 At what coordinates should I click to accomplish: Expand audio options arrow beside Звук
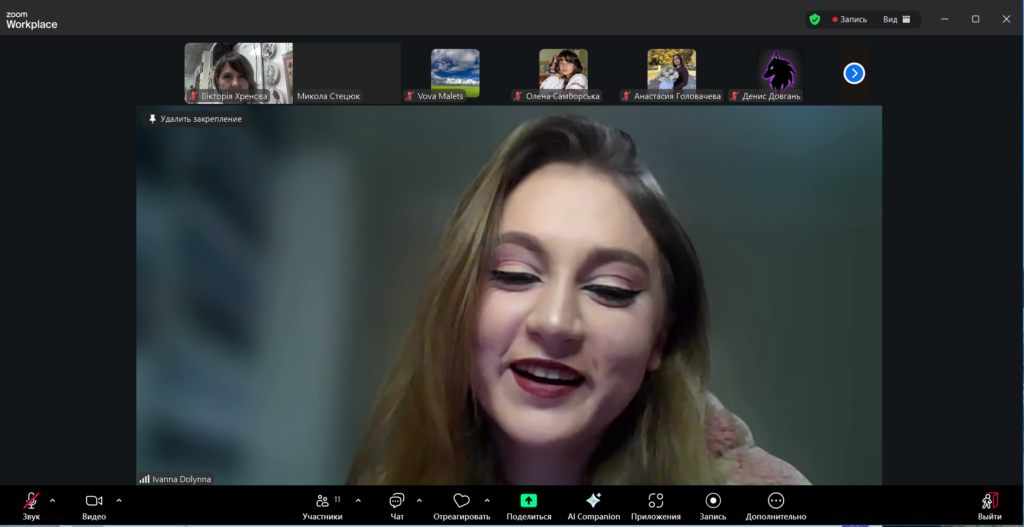tap(53, 500)
